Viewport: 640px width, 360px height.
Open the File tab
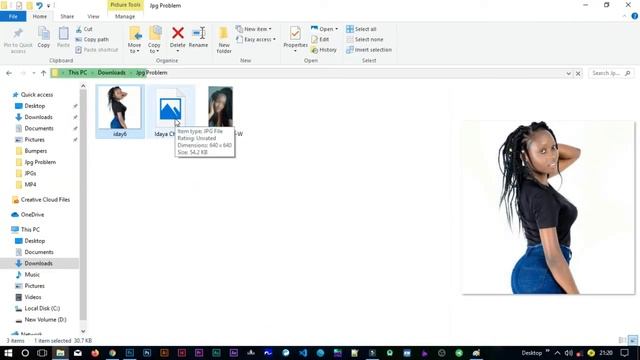tap(13, 16)
